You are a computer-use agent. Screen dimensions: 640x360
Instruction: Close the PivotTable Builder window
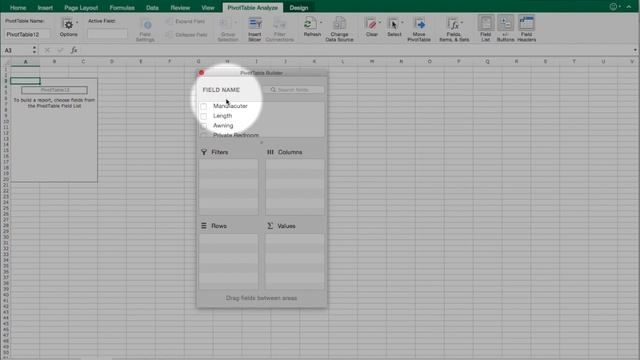tap(201, 73)
